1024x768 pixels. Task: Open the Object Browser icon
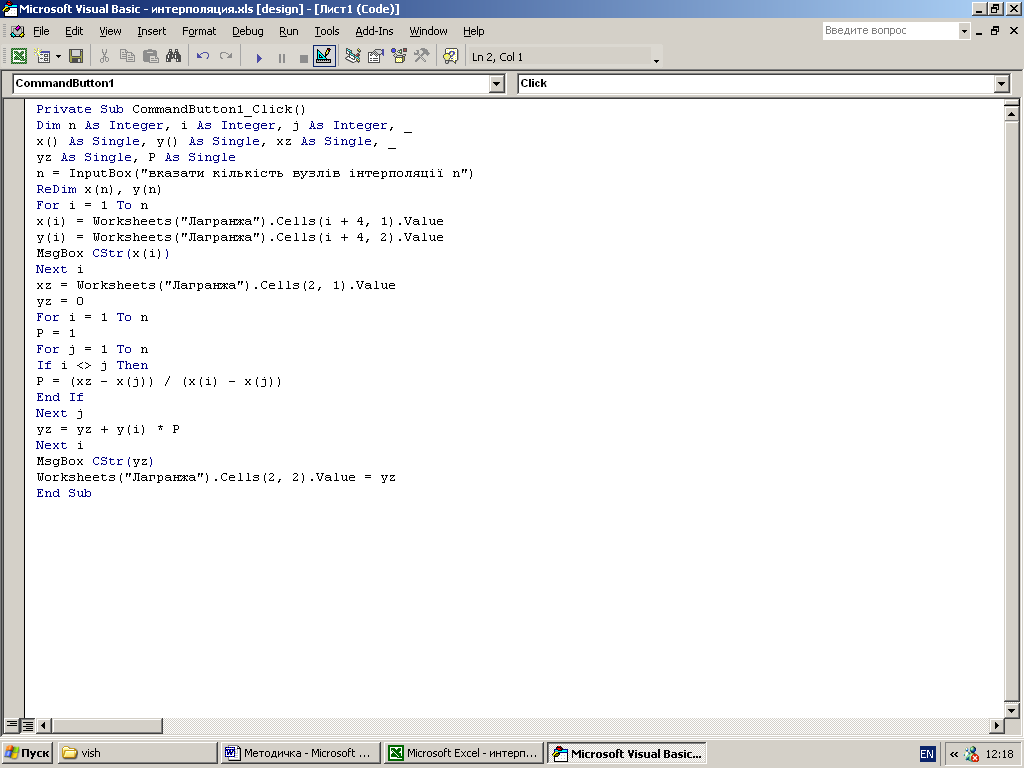pyautogui.click(x=398, y=57)
